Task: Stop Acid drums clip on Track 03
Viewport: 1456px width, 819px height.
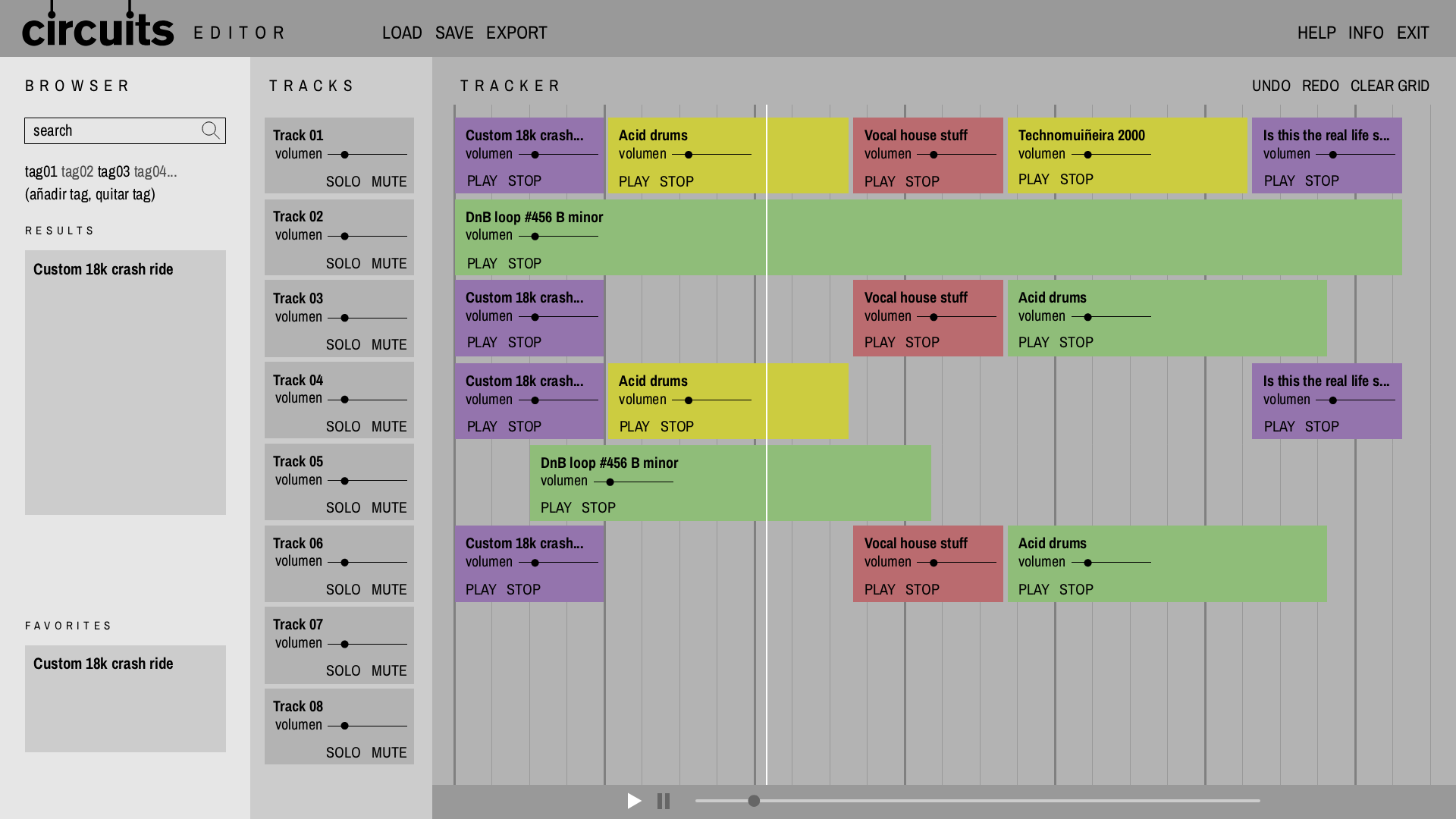Action: click(x=1076, y=342)
